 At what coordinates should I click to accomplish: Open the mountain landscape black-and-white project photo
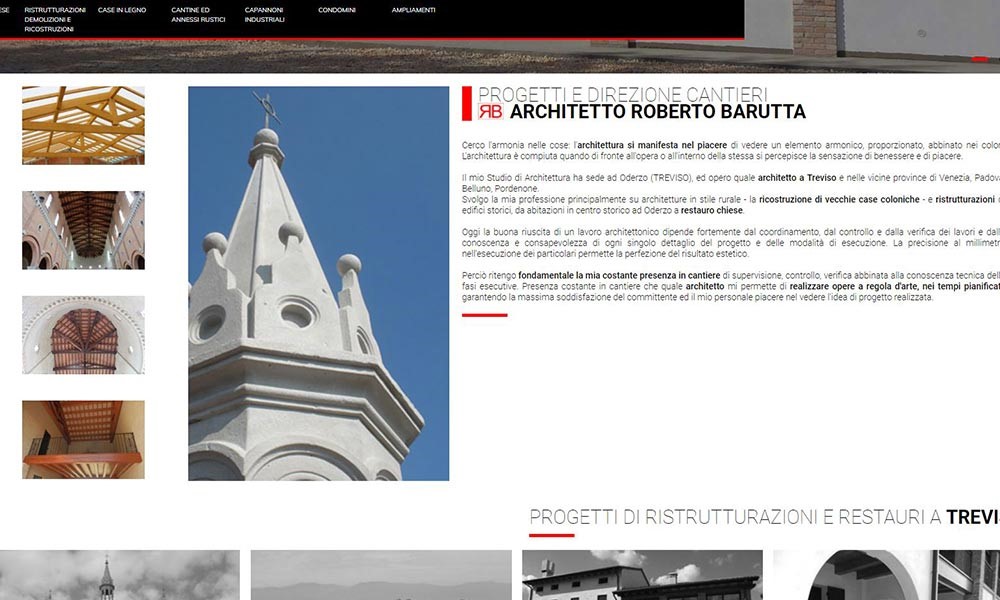(381, 575)
